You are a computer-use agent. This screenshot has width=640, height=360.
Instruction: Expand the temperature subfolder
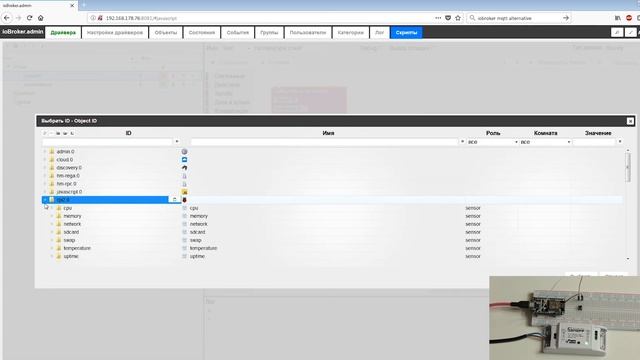point(52,248)
